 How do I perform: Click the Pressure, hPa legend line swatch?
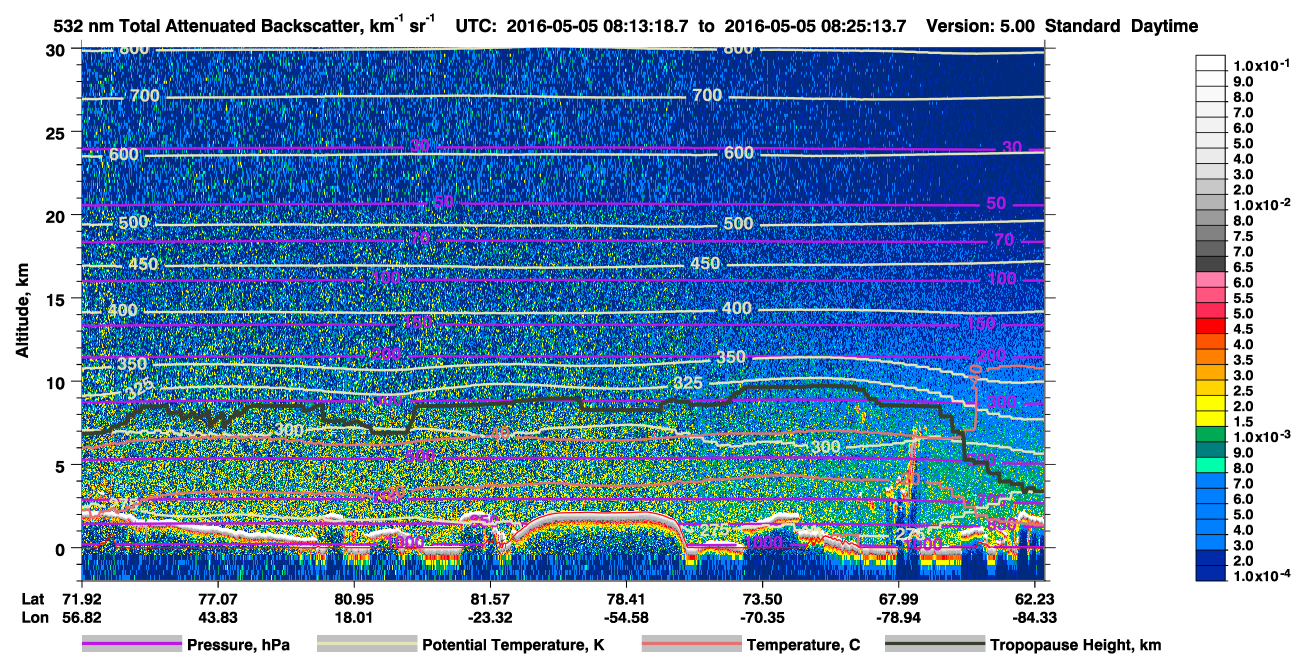pos(131,645)
